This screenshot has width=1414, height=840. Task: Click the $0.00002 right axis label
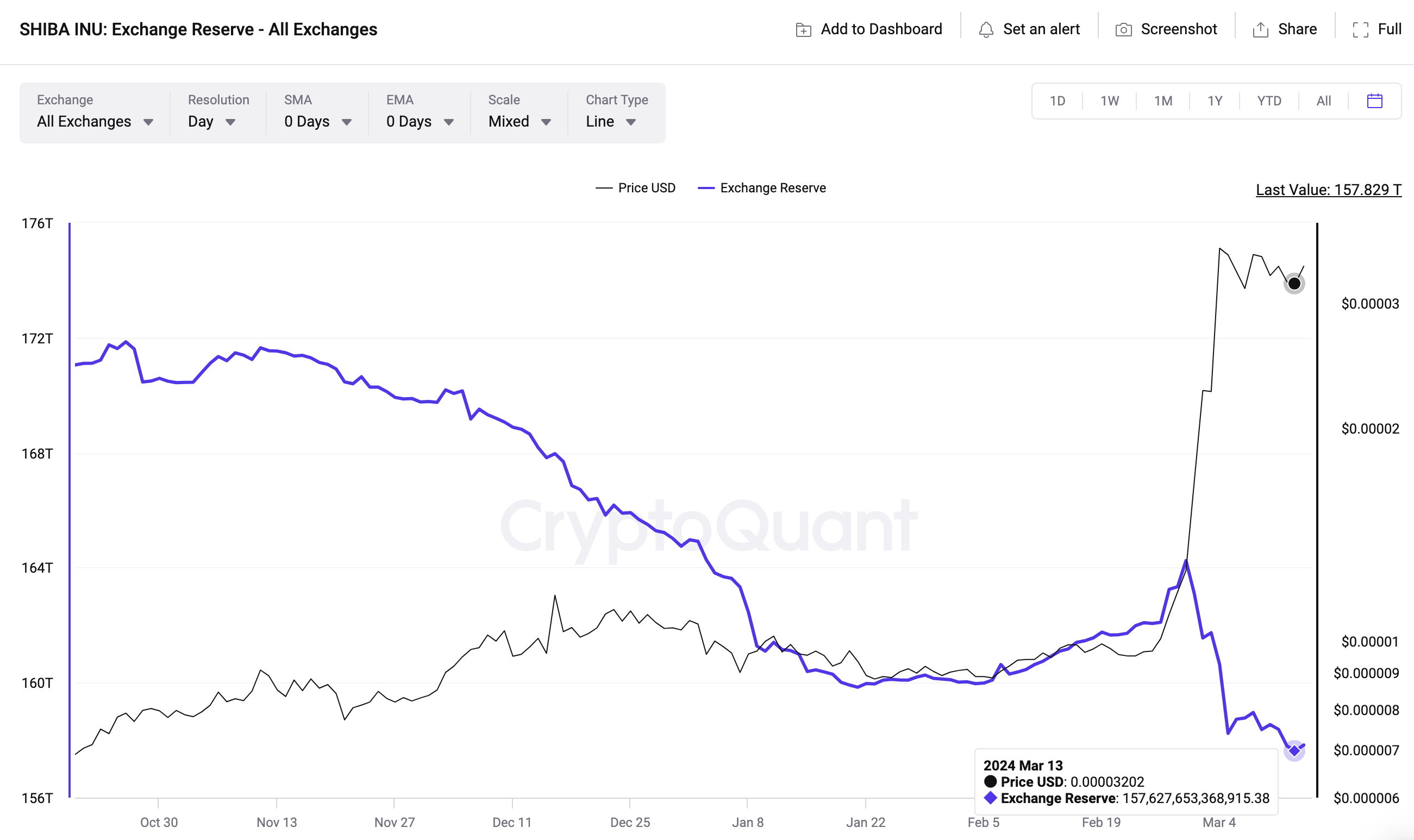coord(1369,429)
